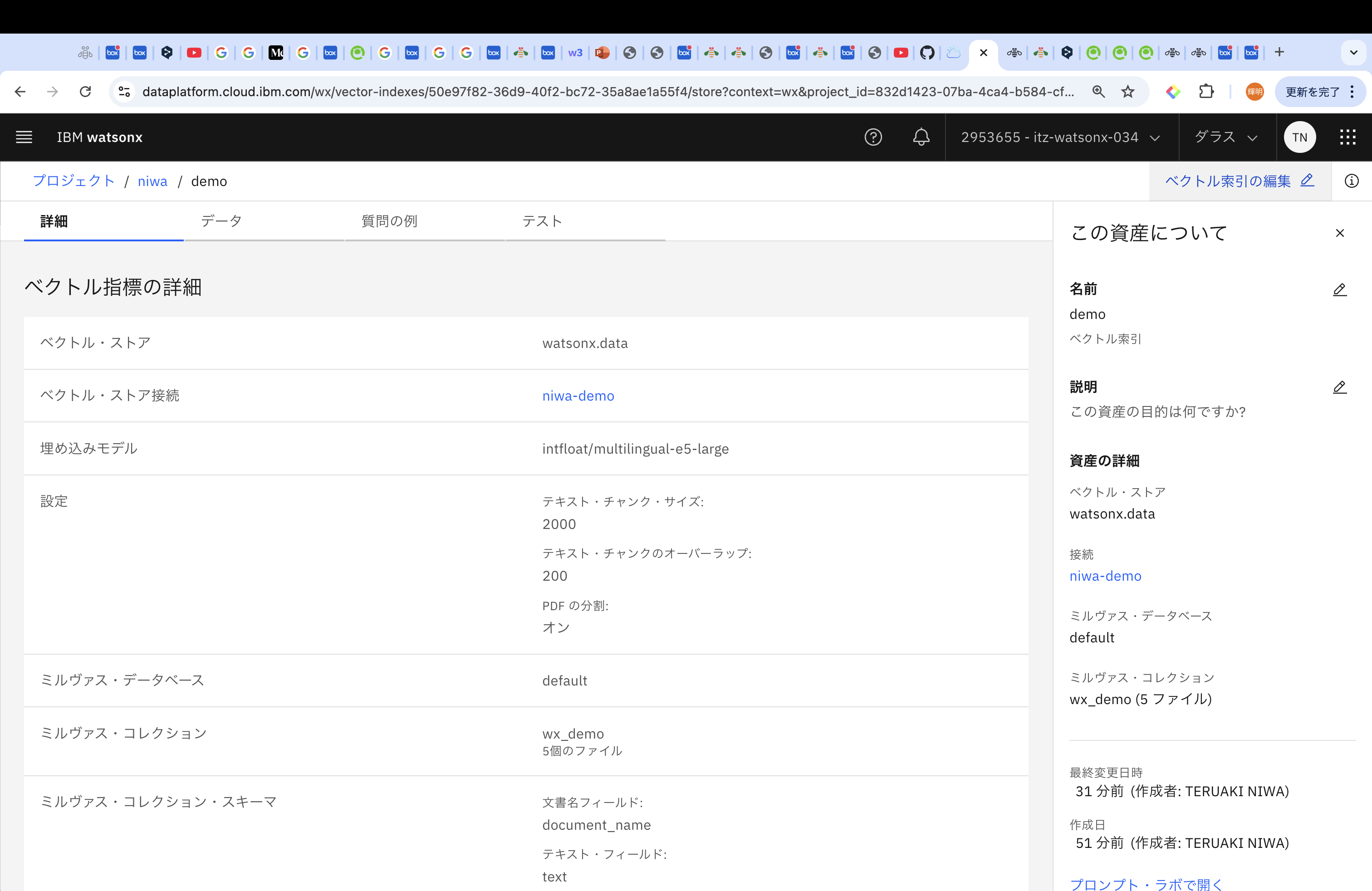Click the TN user avatar
This screenshot has height=891, width=1372.
click(1299, 137)
